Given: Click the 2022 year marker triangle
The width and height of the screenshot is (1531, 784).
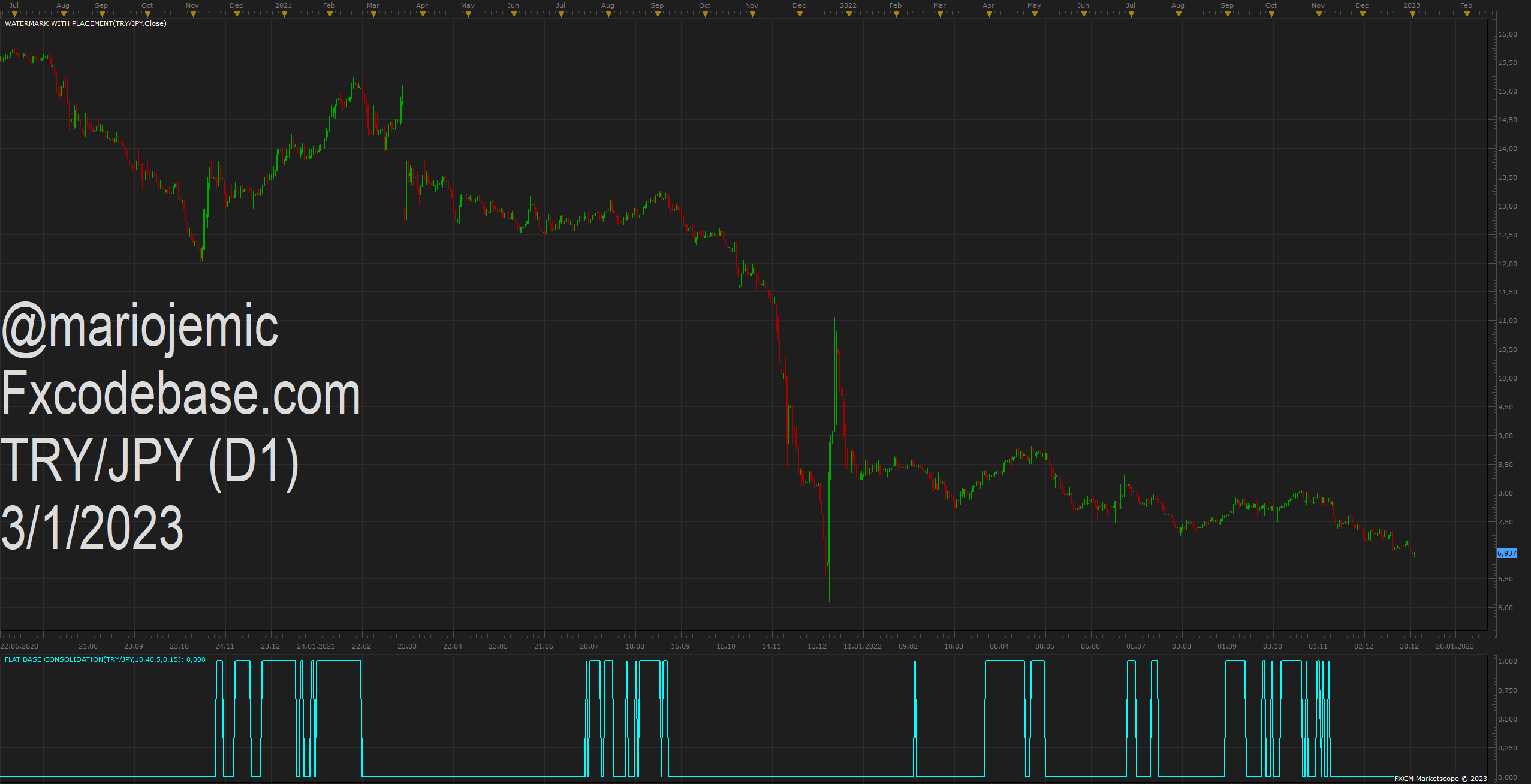Looking at the screenshot, I should (849, 14).
